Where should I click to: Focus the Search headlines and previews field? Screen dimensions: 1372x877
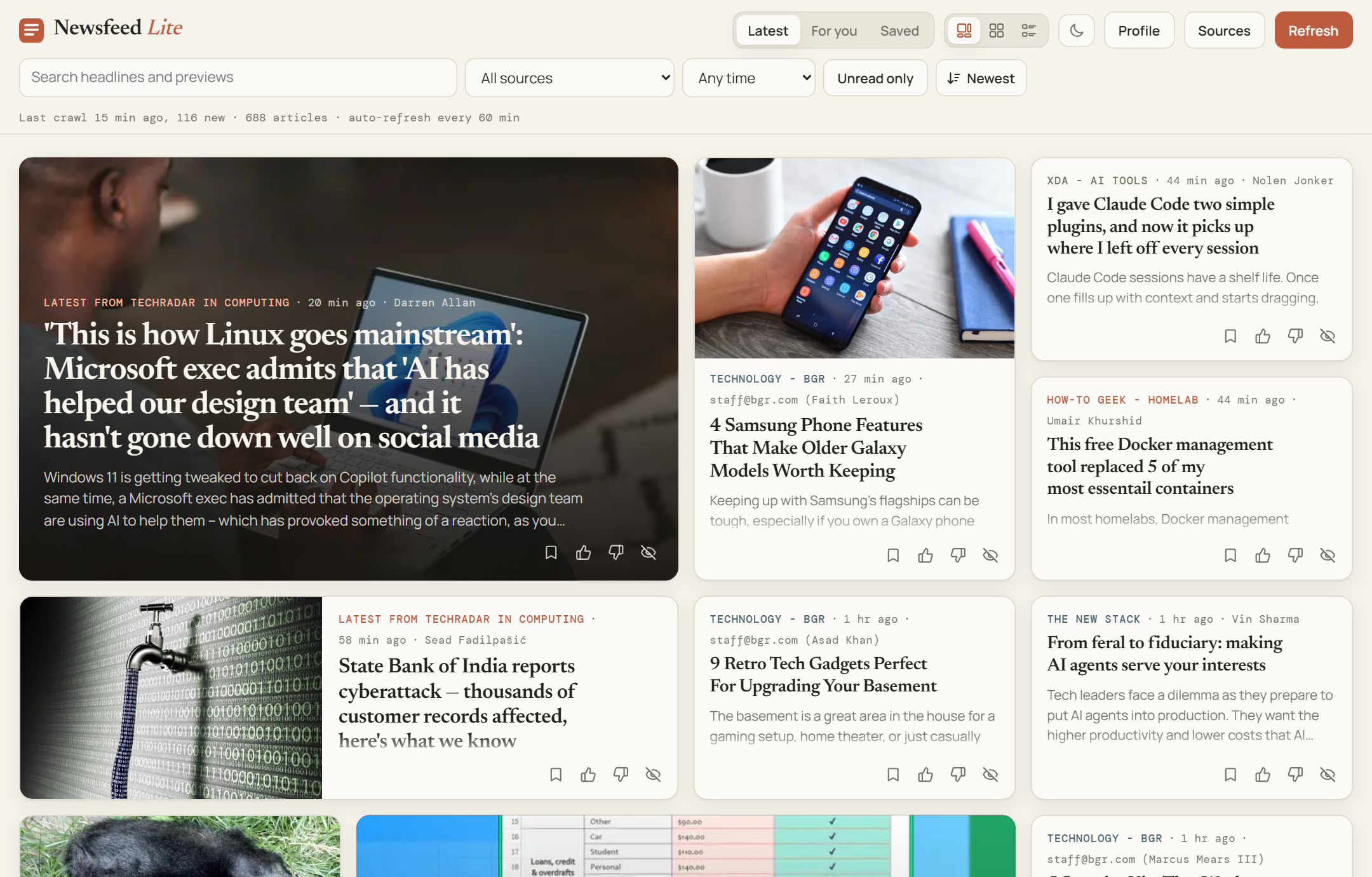click(x=238, y=78)
